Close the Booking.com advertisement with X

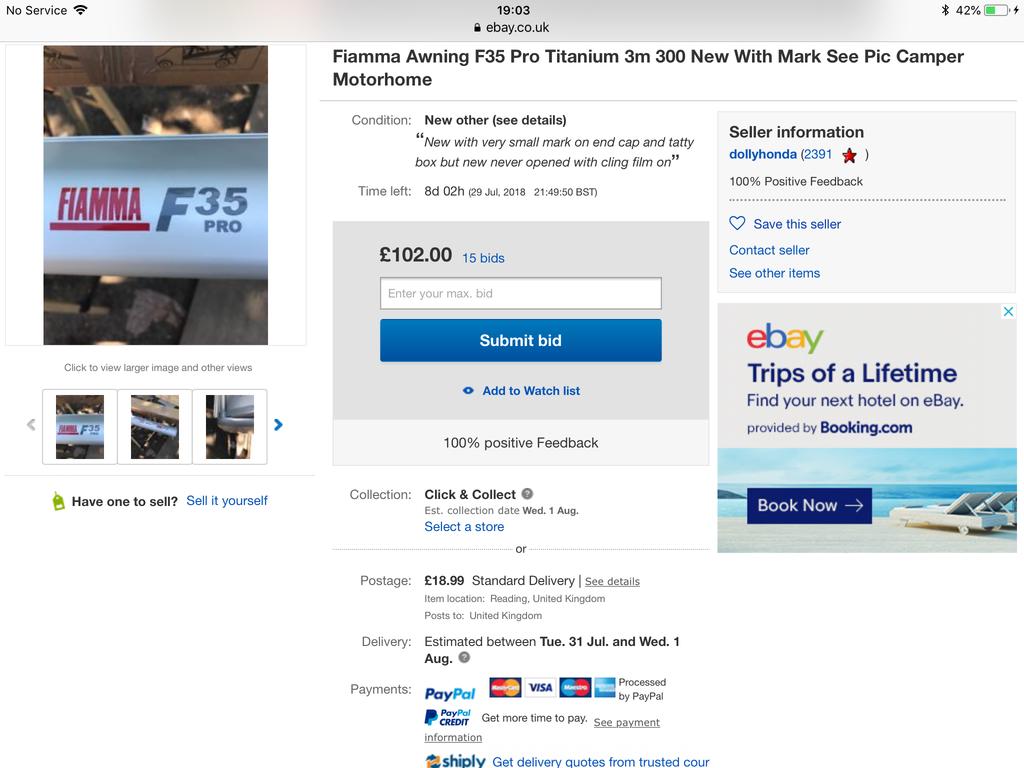pyautogui.click(x=1008, y=312)
